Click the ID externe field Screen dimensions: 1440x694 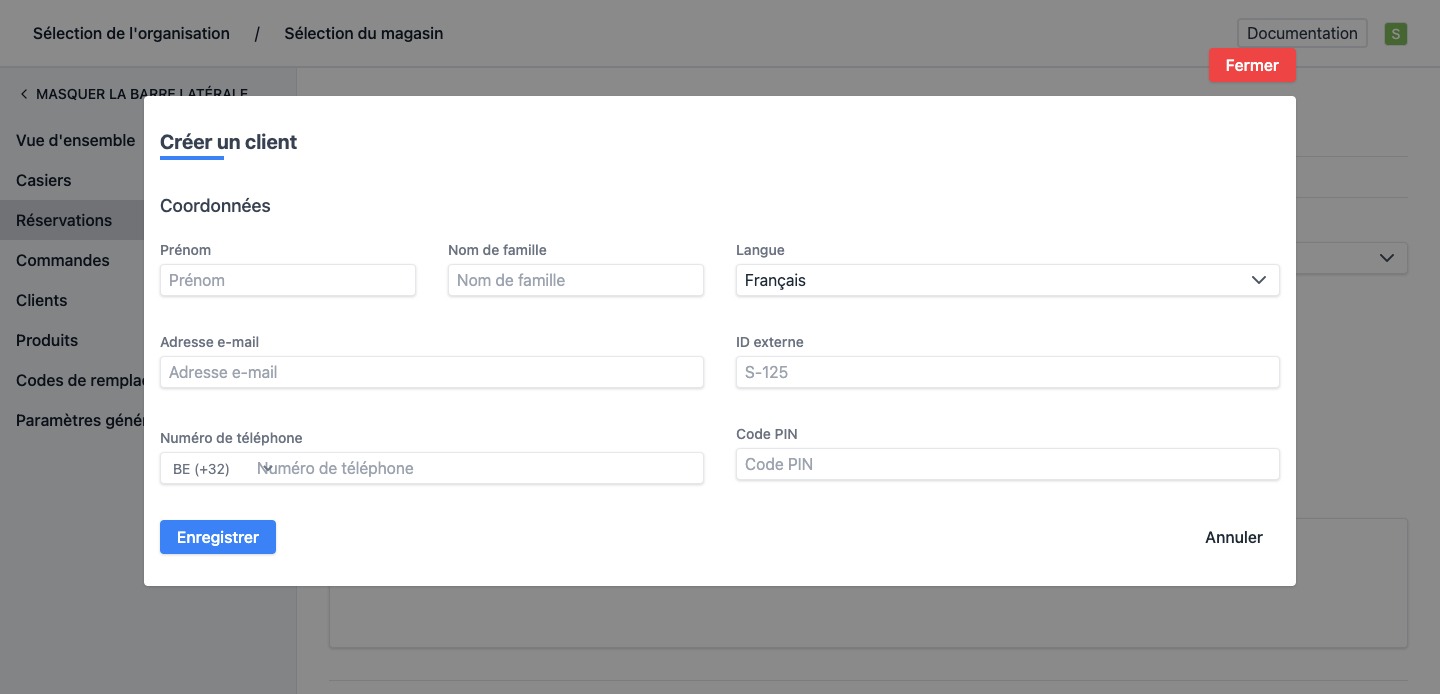(1007, 372)
